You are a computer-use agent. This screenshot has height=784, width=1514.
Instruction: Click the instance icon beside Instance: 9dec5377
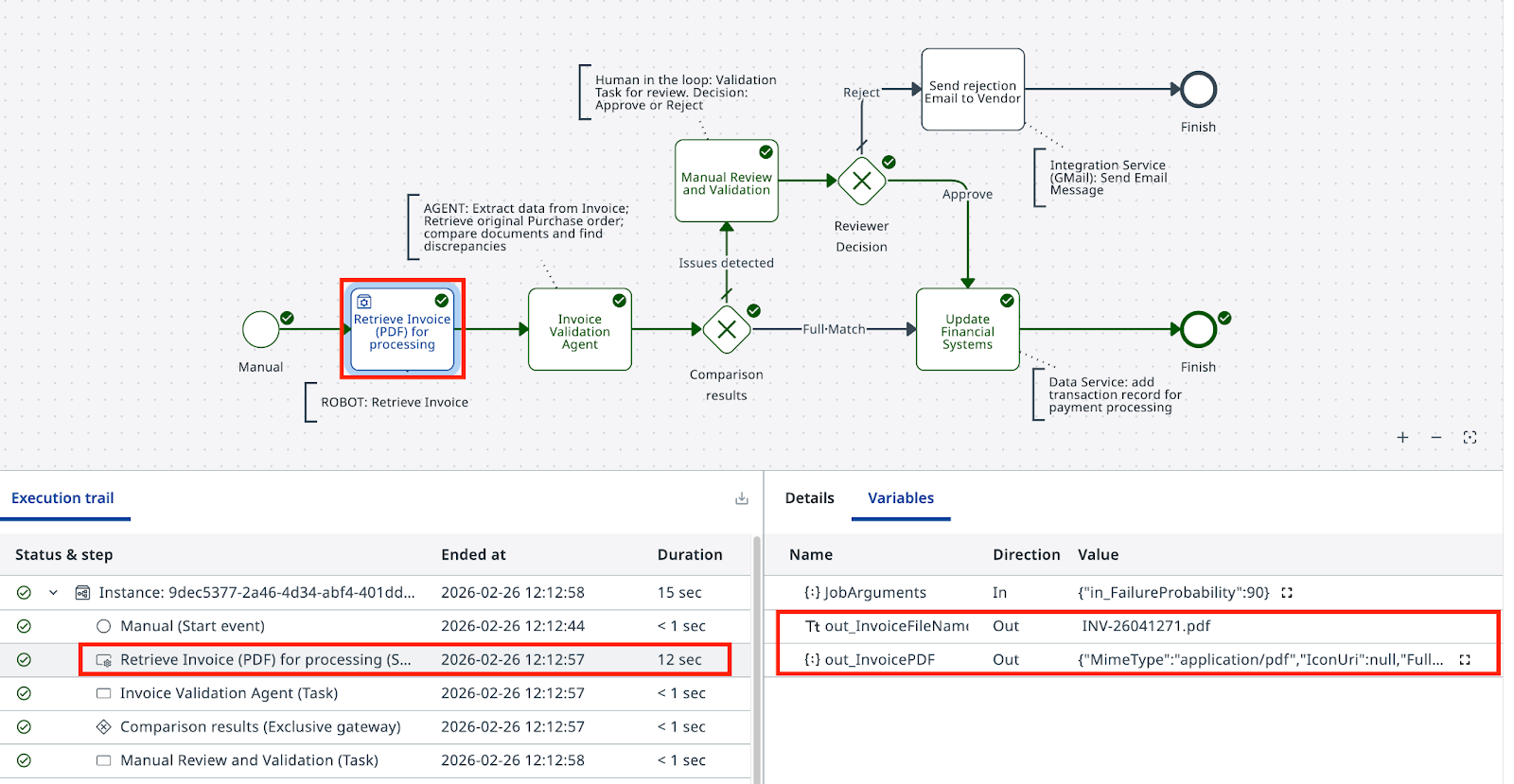point(82,593)
